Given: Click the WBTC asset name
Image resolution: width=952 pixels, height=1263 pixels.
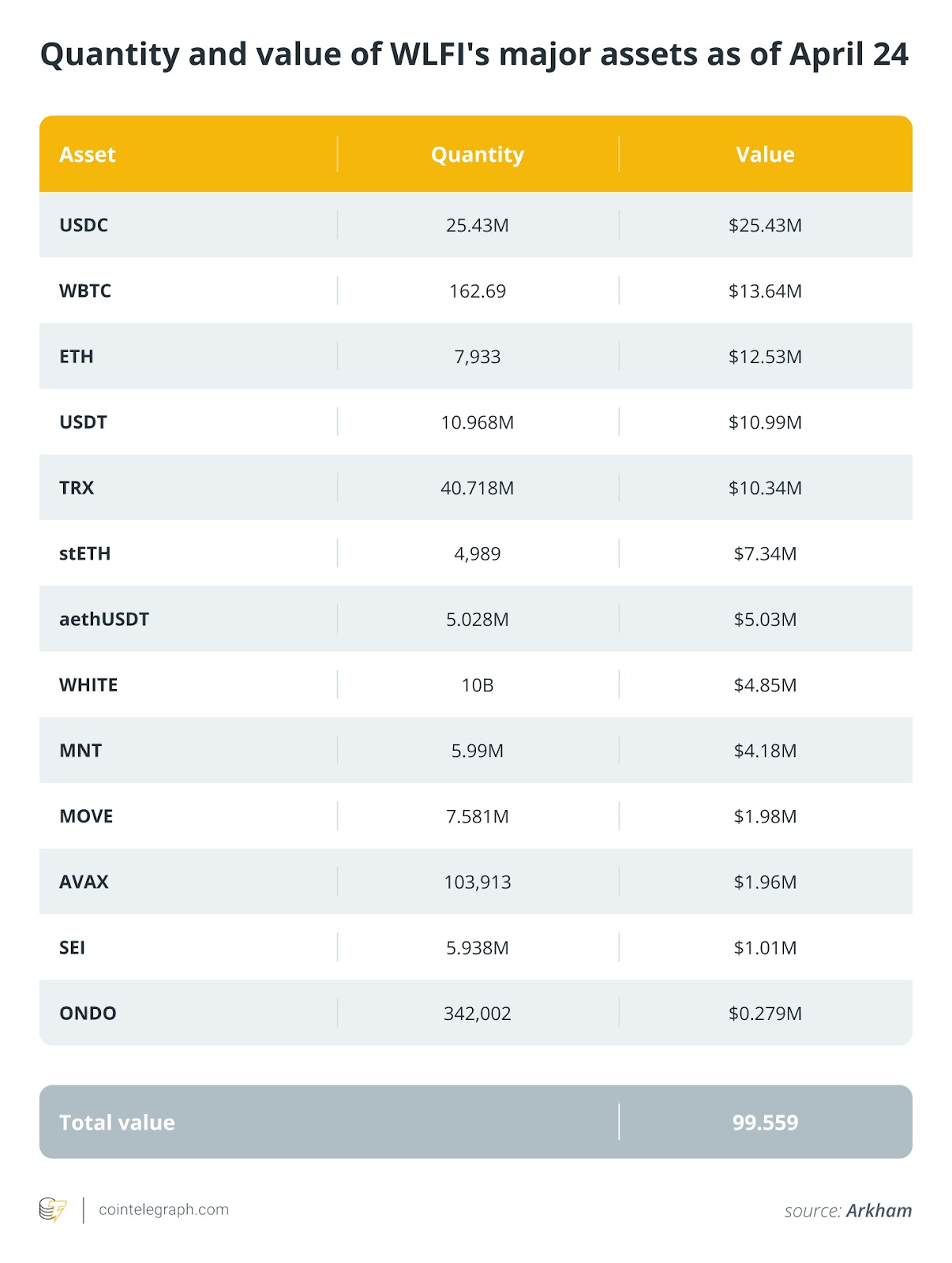Looking at the screenshot, I should (x=85, y=290).
